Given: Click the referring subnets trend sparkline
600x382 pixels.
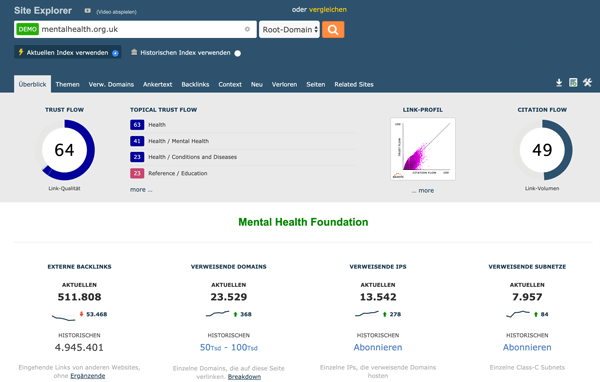Looking at the screenshot, I should click(518, 314).
